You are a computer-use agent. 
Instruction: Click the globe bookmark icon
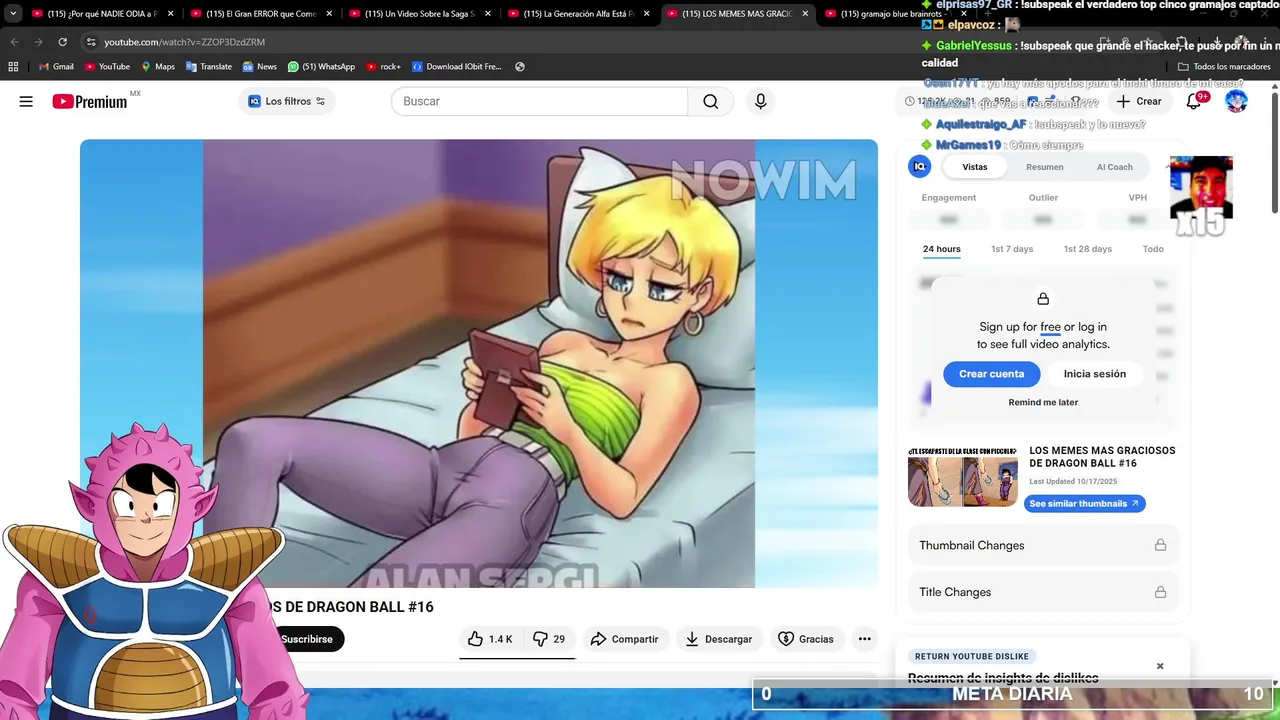point(520,67)
